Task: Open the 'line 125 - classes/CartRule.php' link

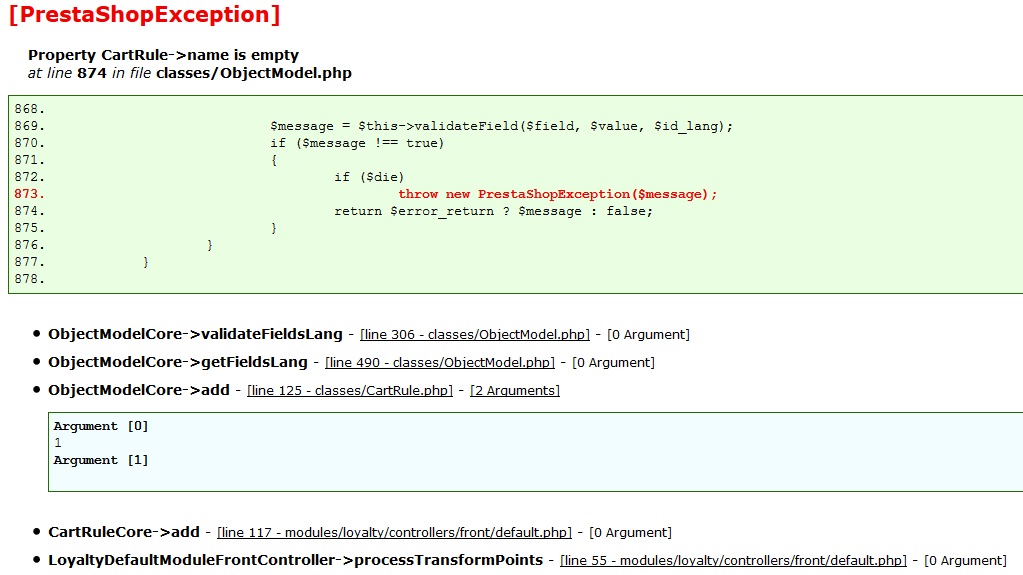Action: pyautogui.click(x=350, y=390)
